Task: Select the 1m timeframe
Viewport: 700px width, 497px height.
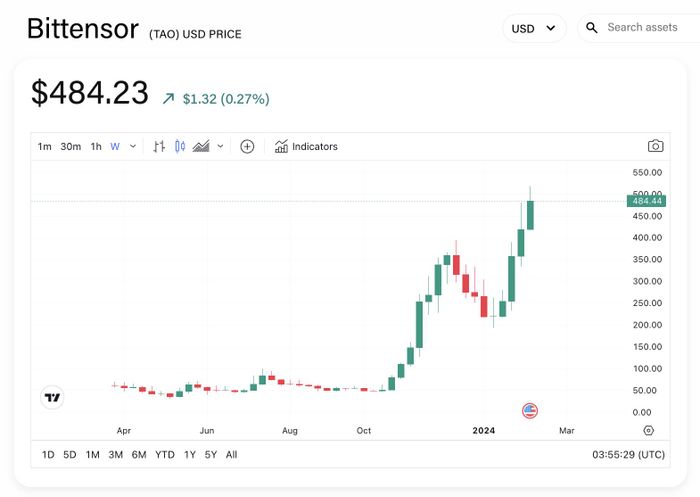Action: pyautogui.click(x=44, y=146)
